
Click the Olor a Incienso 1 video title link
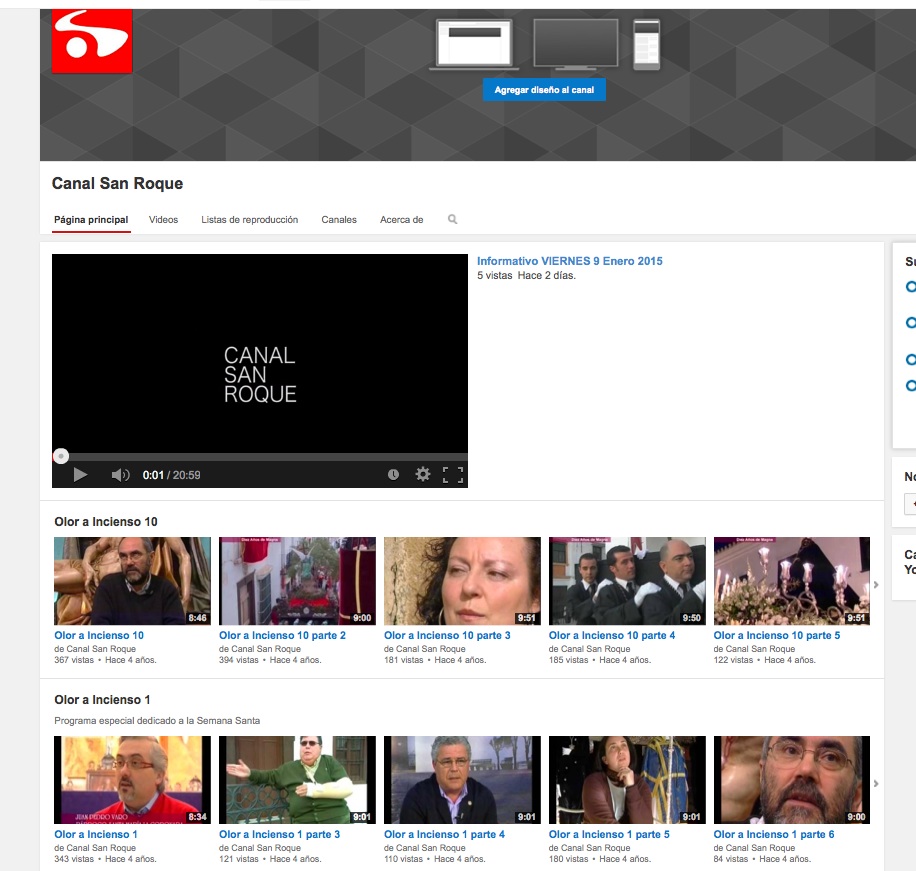(x=96, y=835)
